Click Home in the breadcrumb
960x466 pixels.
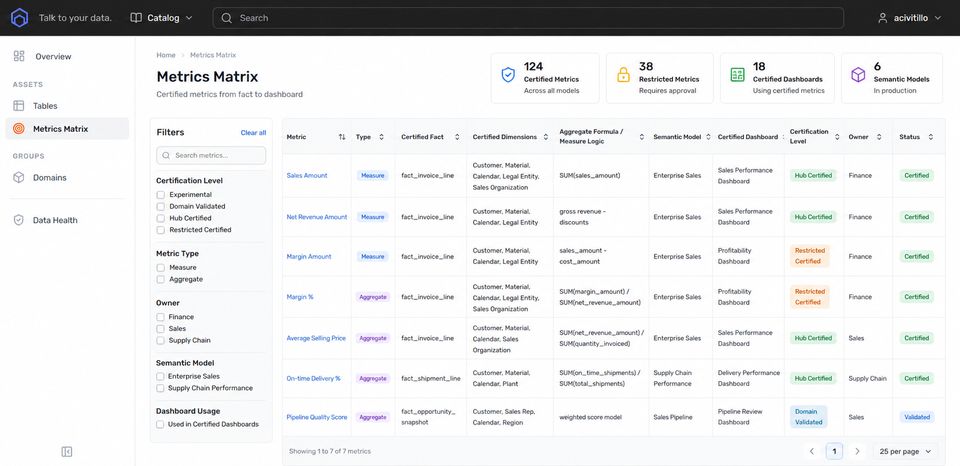pyautogui.click(x=166, y=55)
